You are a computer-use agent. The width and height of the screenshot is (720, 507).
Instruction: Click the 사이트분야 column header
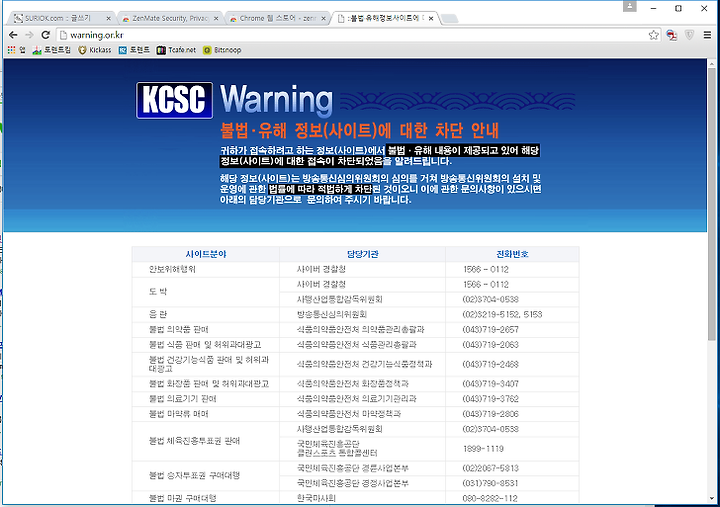[206, 254]
